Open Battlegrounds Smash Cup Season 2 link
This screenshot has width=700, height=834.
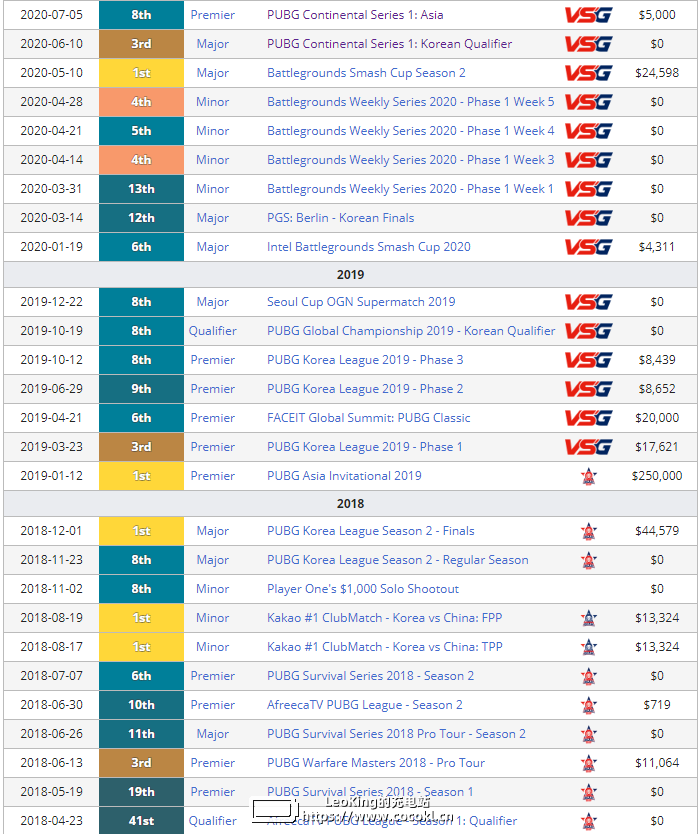366,73
